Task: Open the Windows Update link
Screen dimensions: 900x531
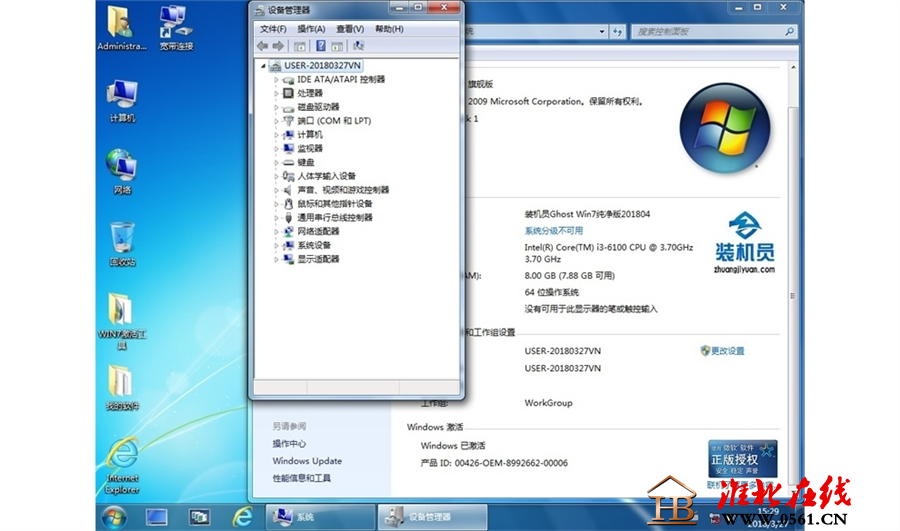Action: pyautogui.click(x=307, y=461)
